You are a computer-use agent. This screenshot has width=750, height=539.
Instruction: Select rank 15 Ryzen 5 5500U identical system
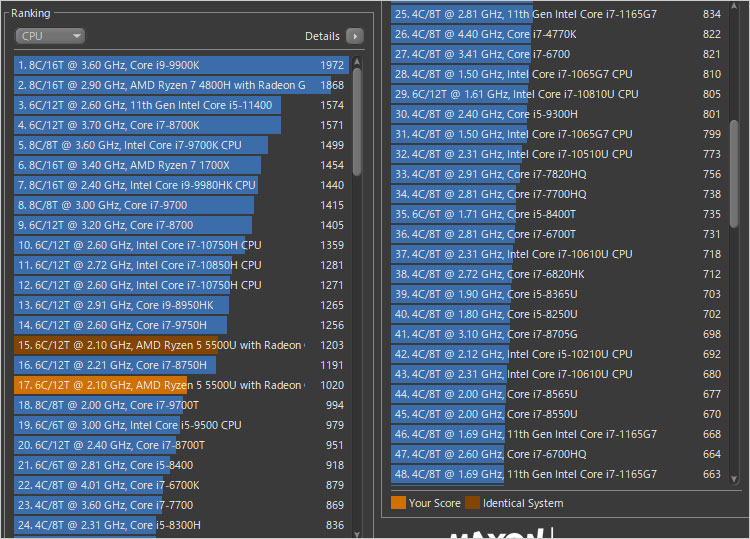point(182,345)
